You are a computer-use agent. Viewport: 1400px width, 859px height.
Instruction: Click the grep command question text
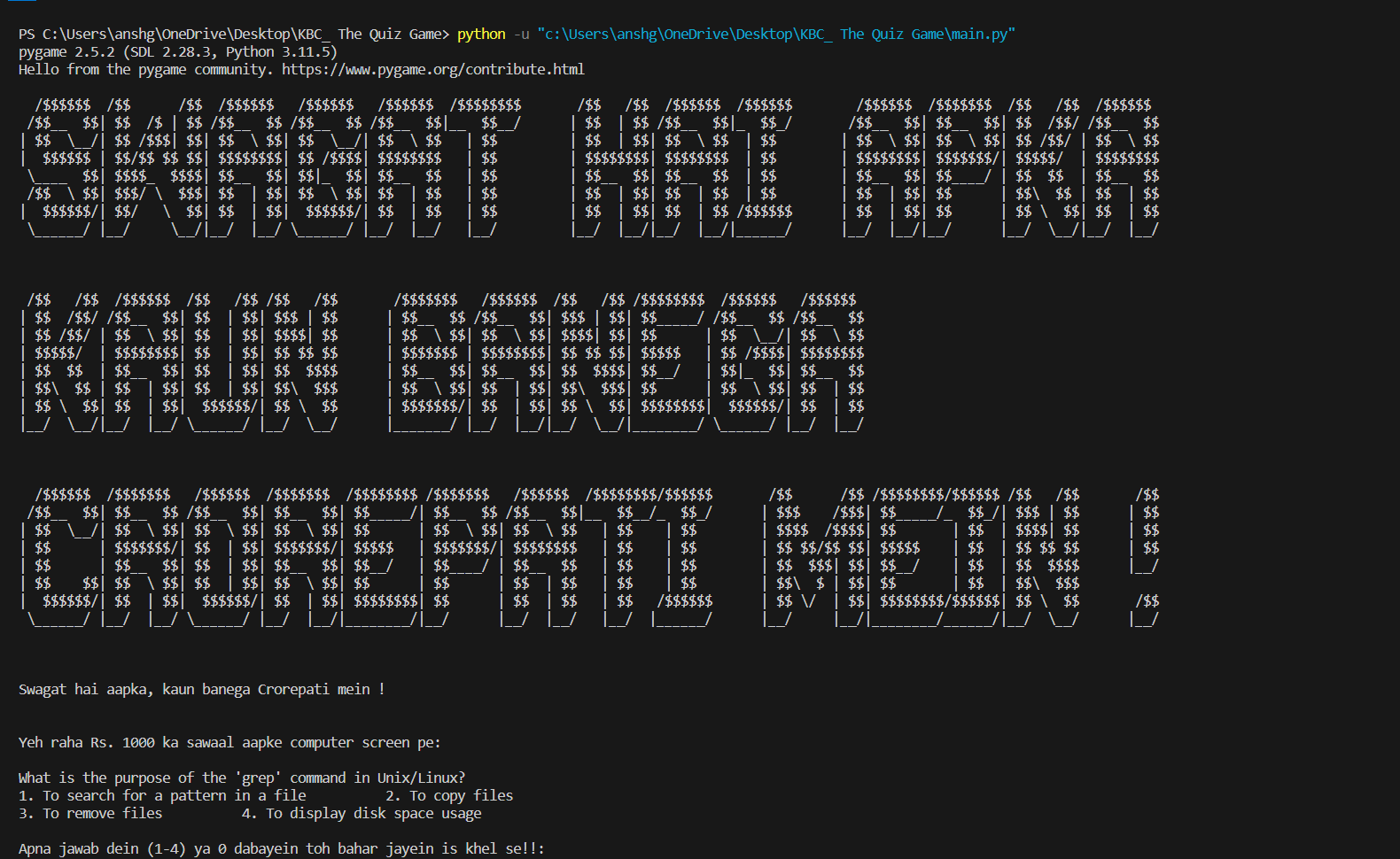click(242, 778)
